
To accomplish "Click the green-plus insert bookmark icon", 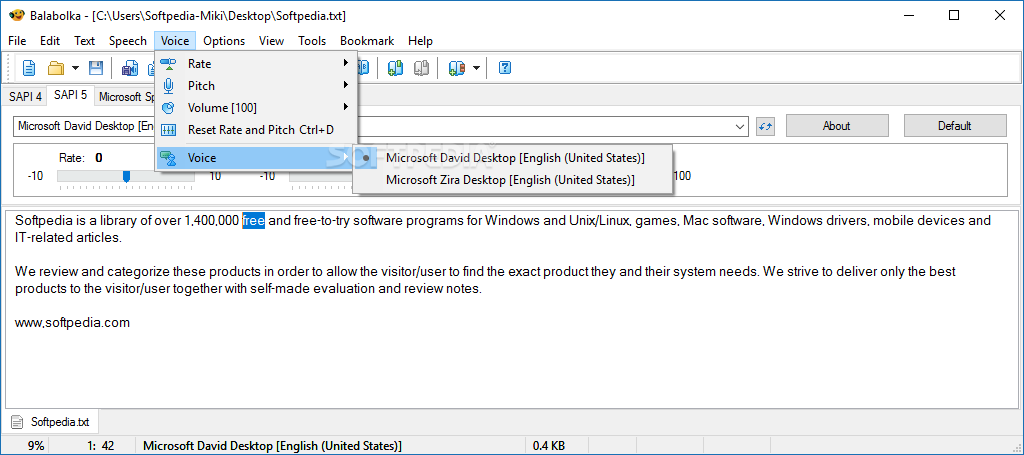I will point(394,68).
